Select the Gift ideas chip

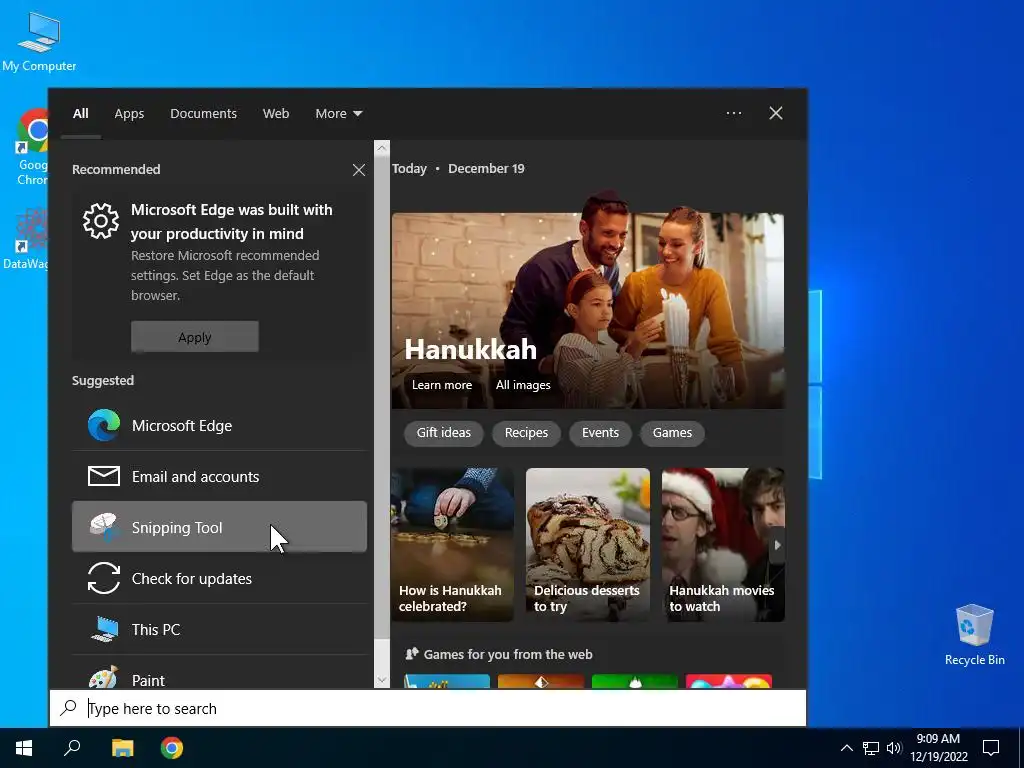(443, 432)
